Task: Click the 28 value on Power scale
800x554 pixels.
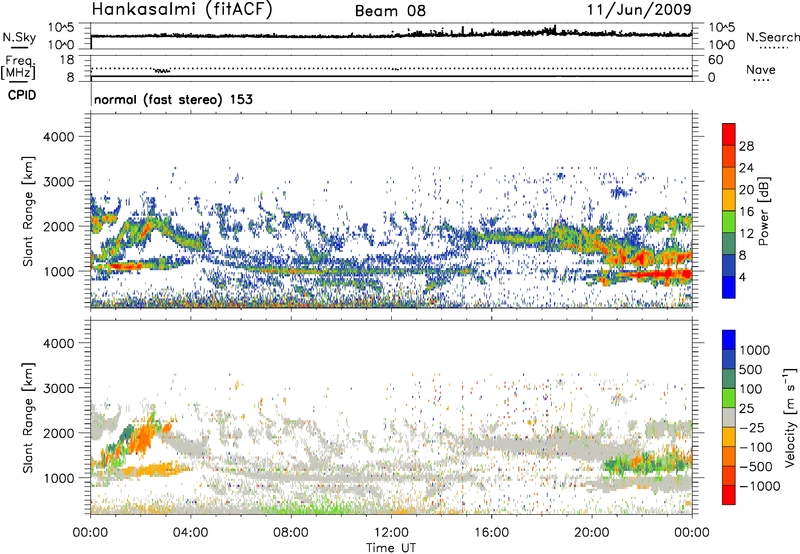Action: pos(746,146)
